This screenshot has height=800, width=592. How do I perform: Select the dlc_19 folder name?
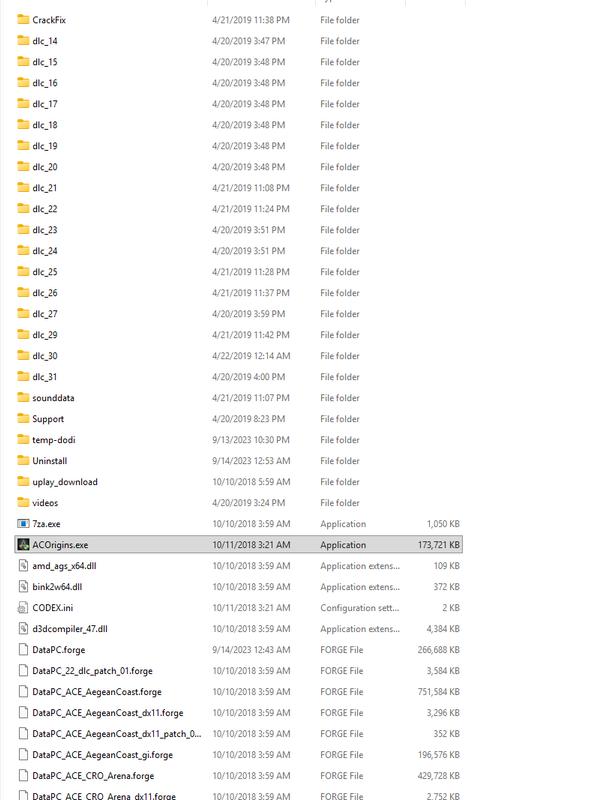point(45,146)
